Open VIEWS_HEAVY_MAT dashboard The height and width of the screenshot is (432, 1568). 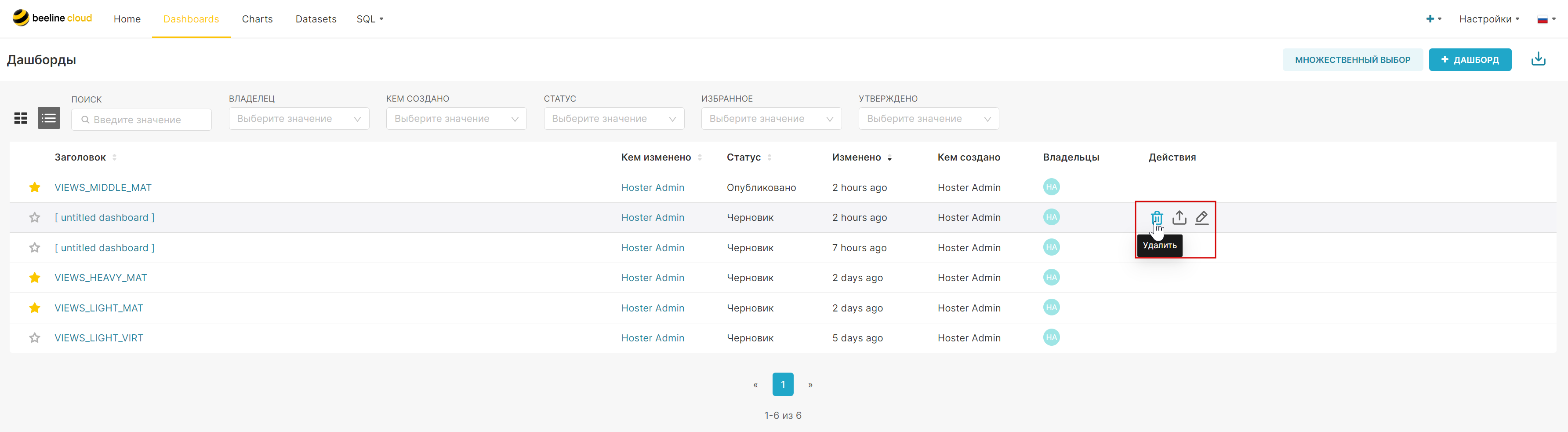coord(101,277)
